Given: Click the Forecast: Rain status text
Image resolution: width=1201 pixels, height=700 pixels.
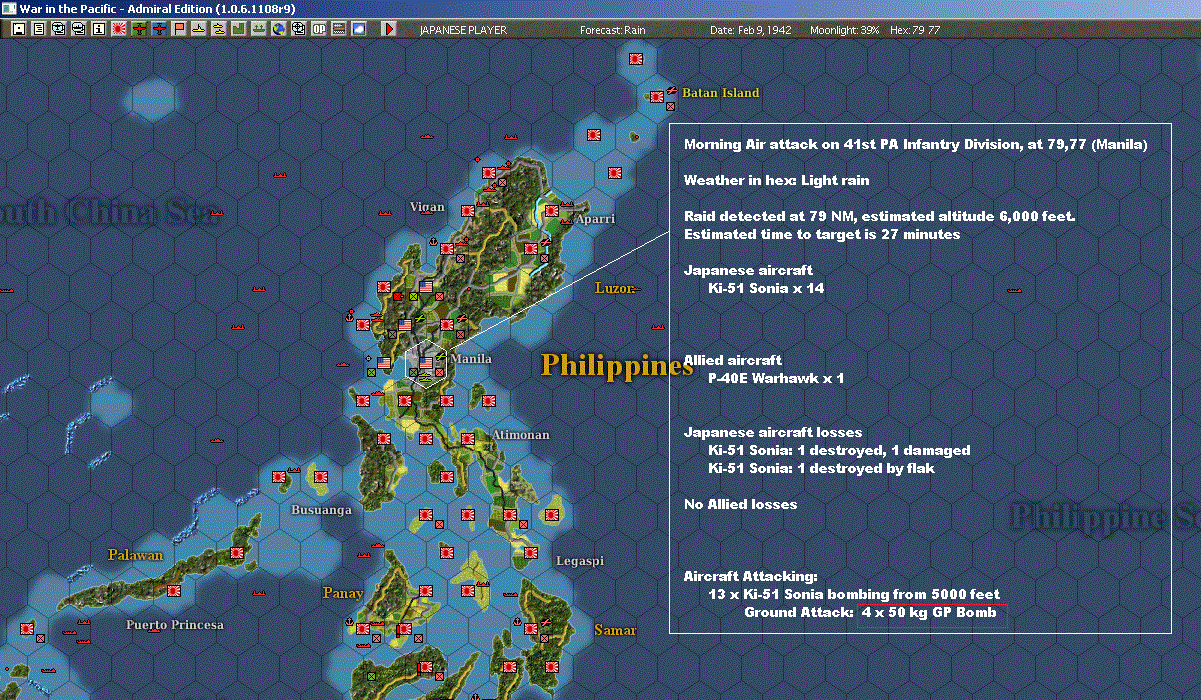Looking at the screenshot, I should point(613,30).
